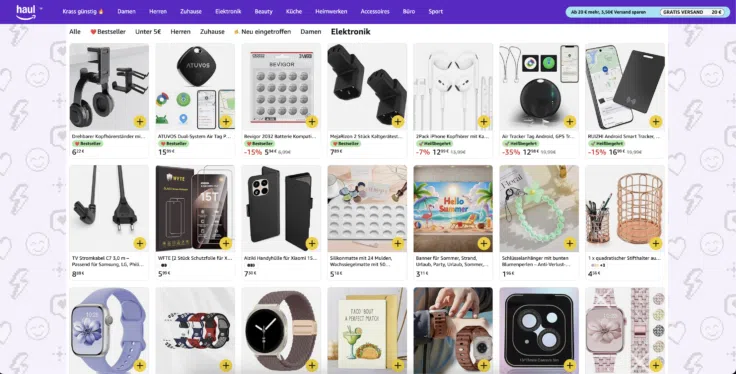
Task: Add iPhone earphones 2-pack via plus icon
Action: pos(483,122)
